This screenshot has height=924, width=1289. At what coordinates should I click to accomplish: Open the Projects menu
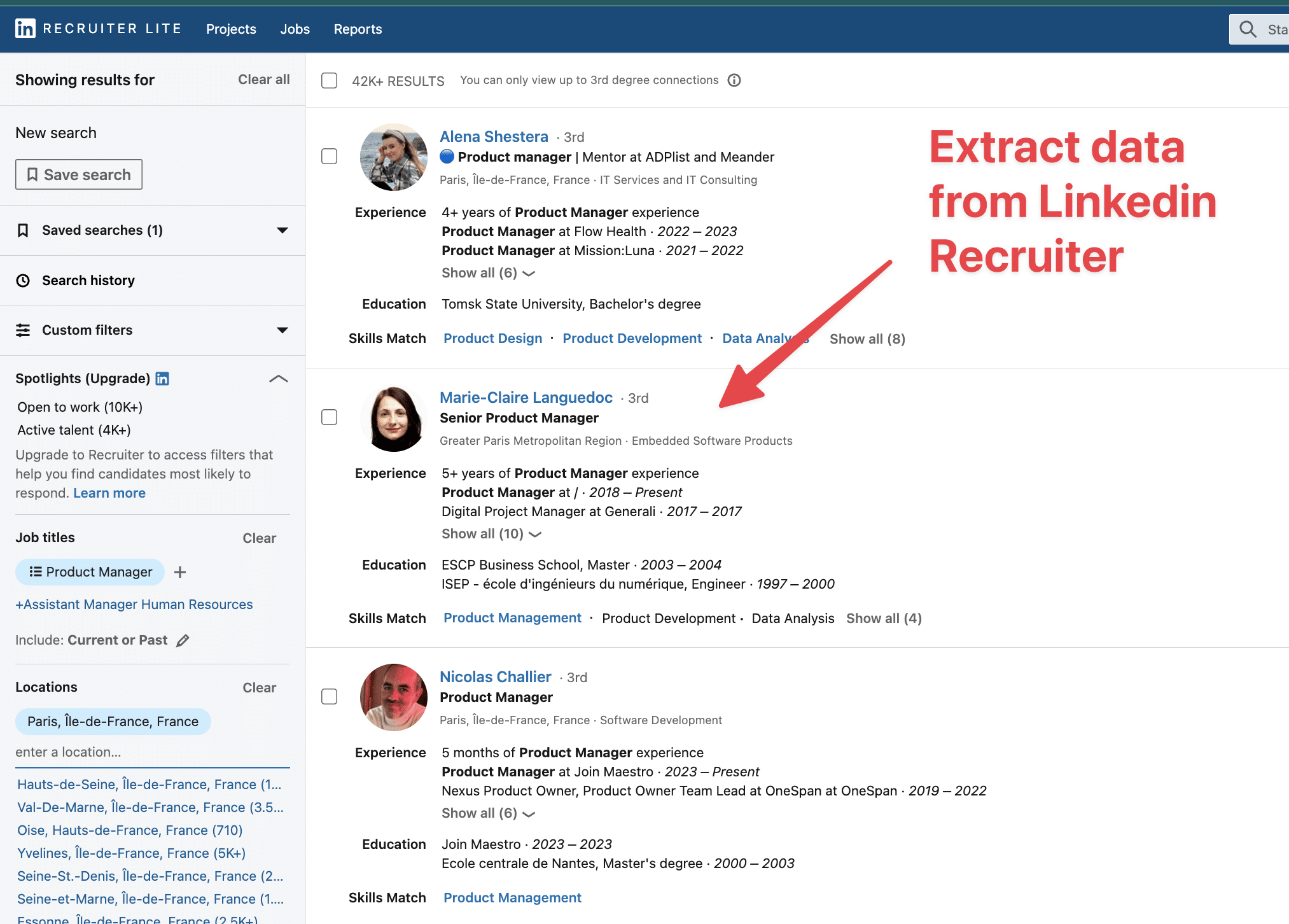click(x=230, y=29)
